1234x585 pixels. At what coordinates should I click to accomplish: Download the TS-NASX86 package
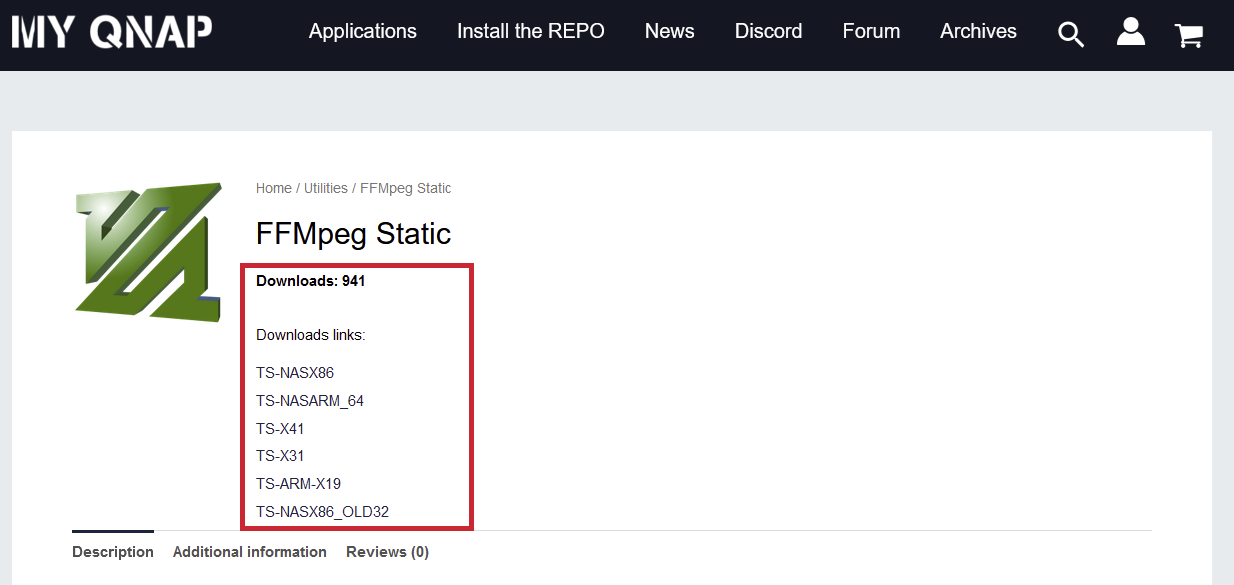(x=295, y=373)
